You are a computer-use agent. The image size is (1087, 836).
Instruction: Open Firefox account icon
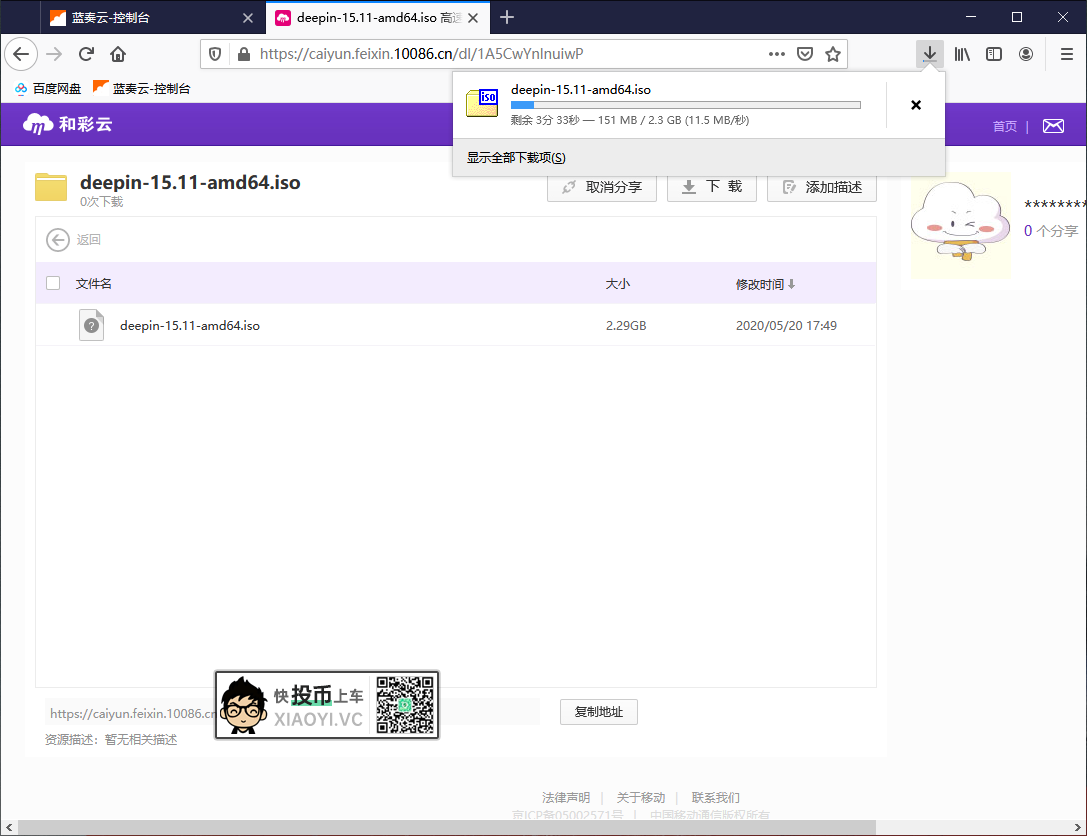[x=1026, y=54]
